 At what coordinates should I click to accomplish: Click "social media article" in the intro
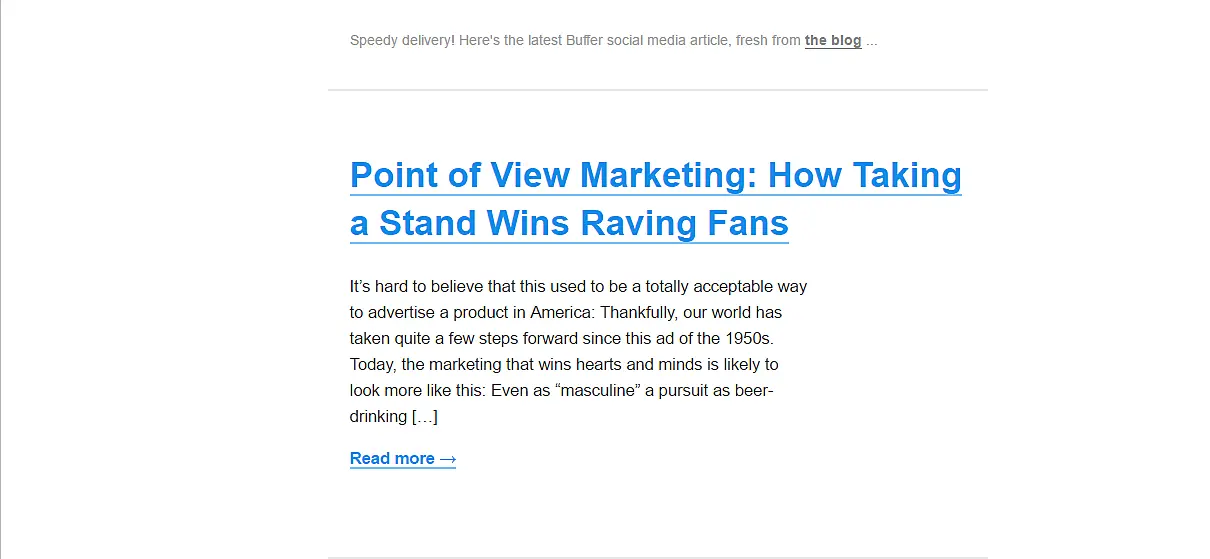670,41
